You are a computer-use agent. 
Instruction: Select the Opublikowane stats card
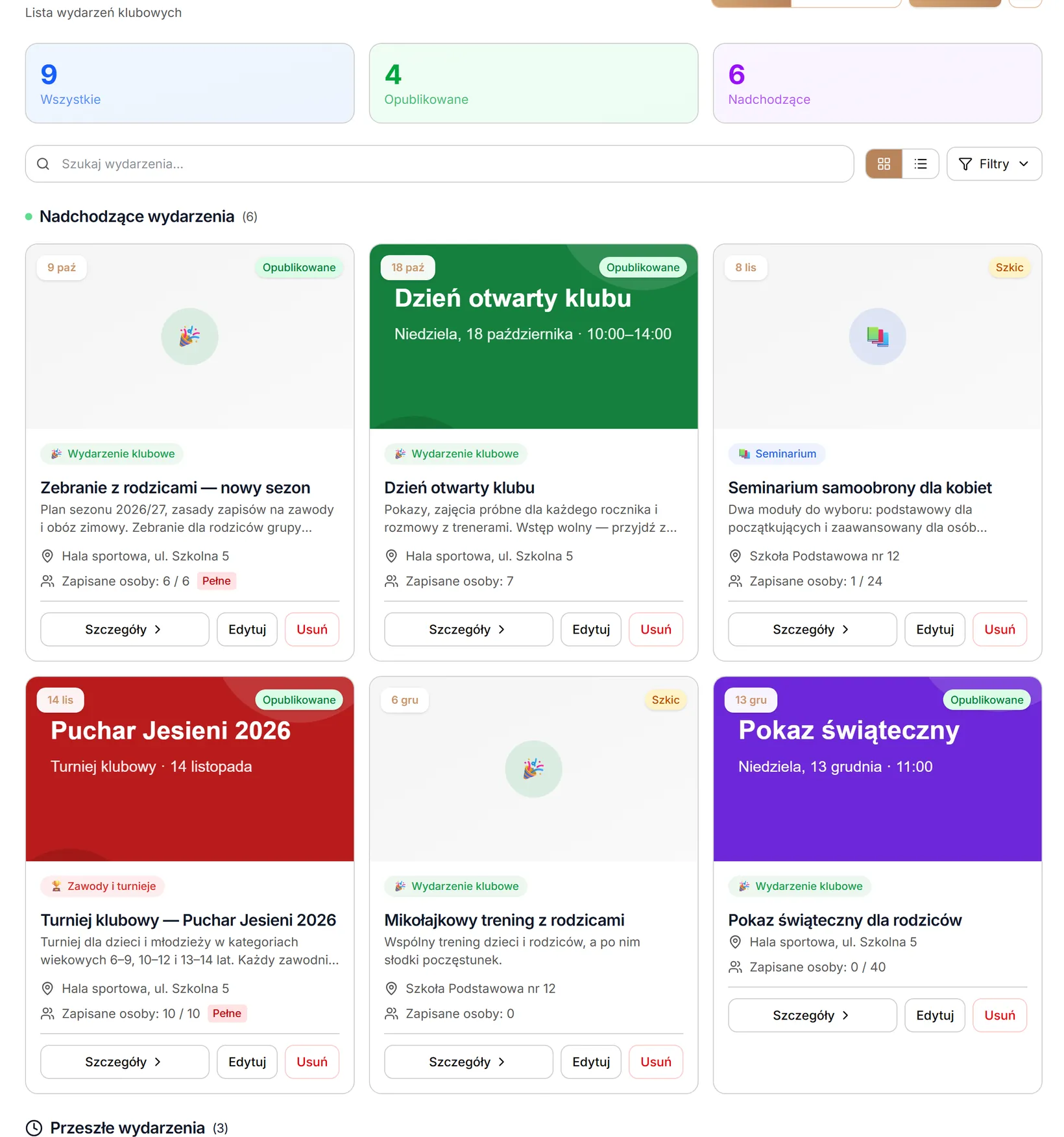(x=533, y=83)
